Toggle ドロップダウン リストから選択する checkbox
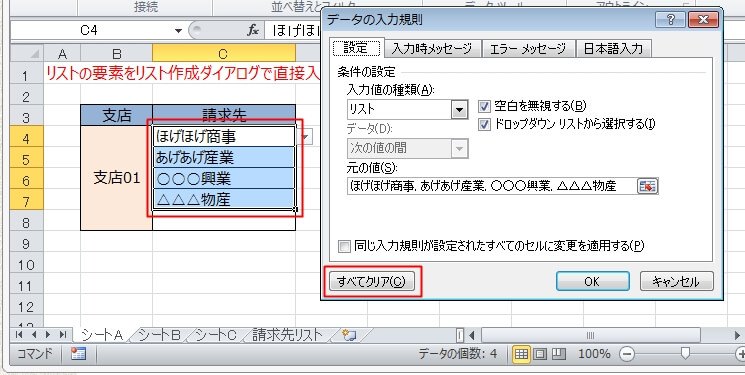Image resolution: width=745 pixels, height=375 pixels. pos(484,125)
